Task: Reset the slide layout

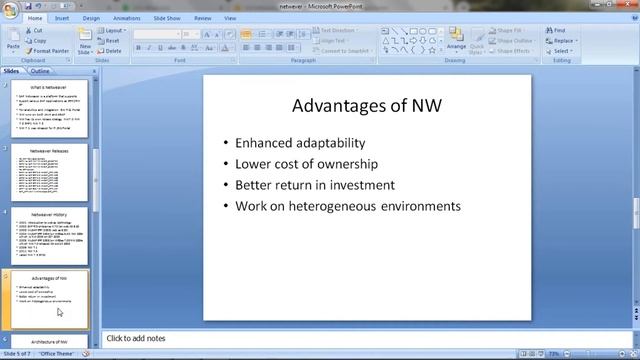Action: coord(109,41)
